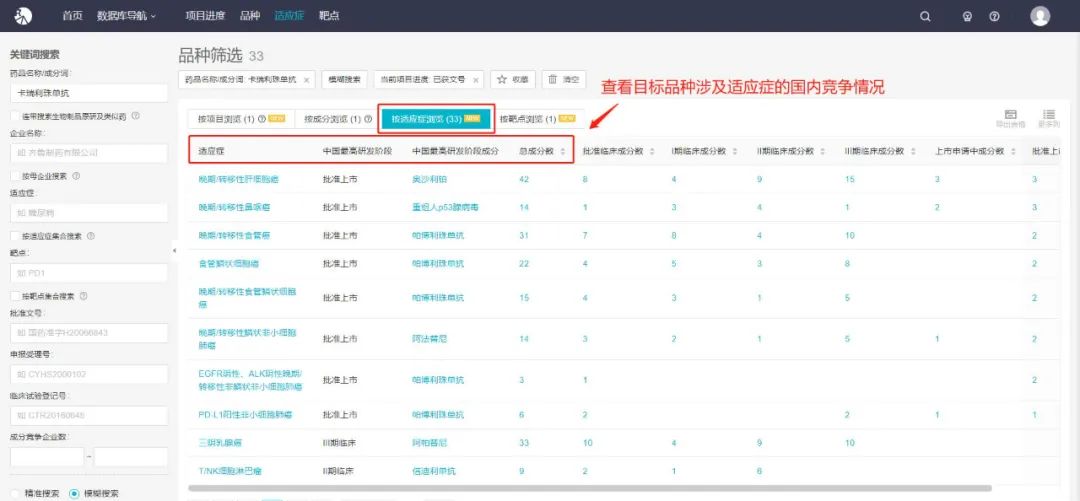
Task: Open the user avatar menu
Action: coord(1040,16)
